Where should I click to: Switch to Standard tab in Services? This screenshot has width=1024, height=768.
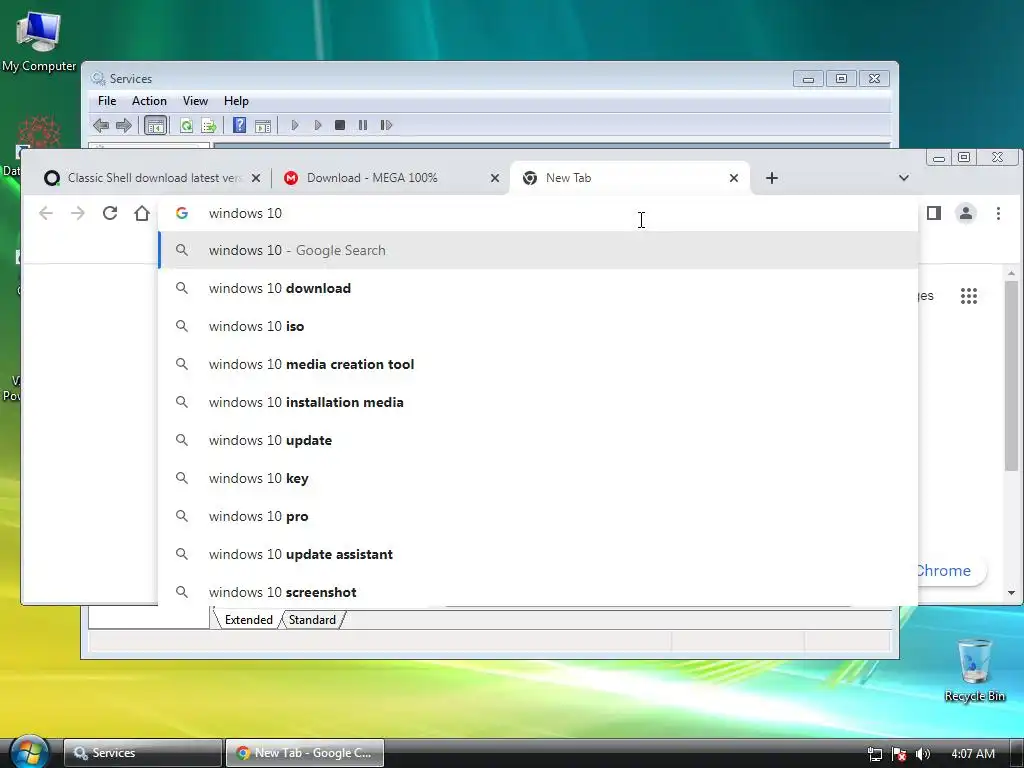click(312, 619)
